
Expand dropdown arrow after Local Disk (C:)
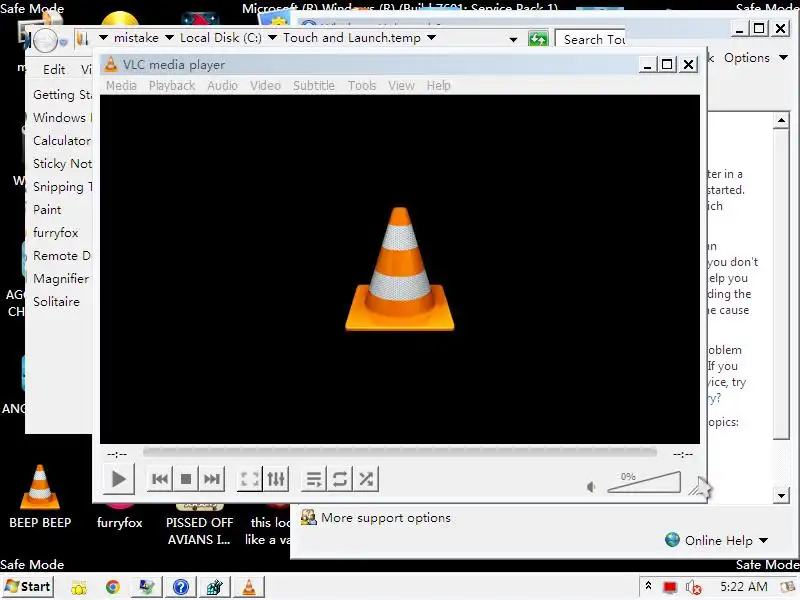point(272,38)
